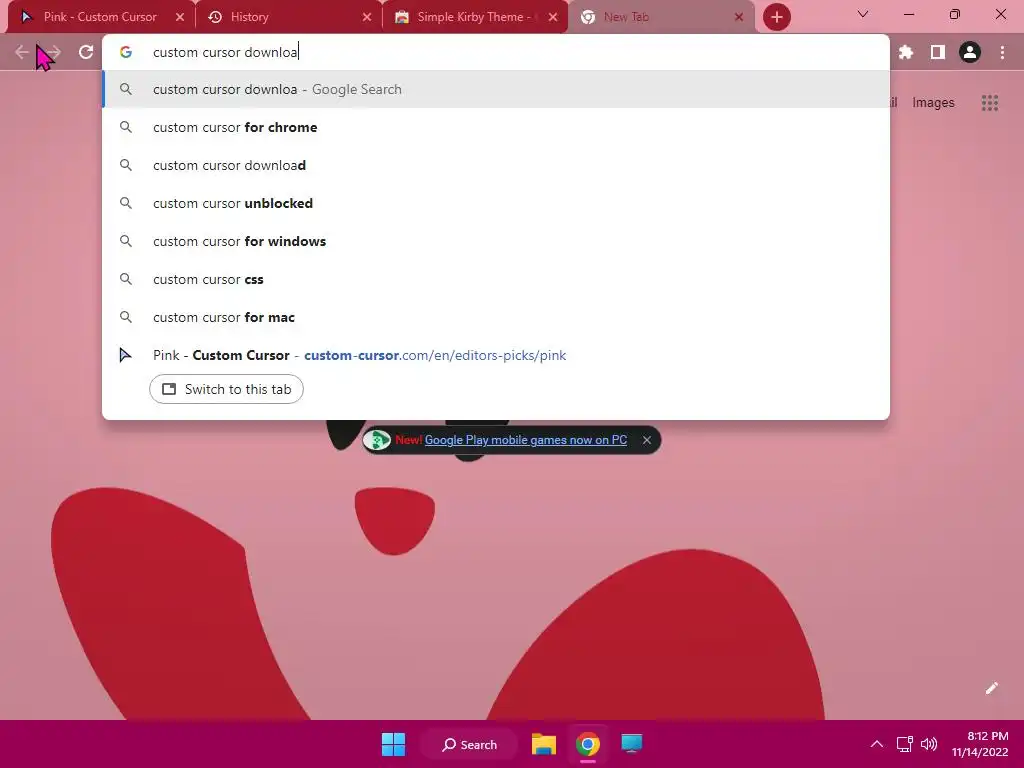Screen dimensions: 1024x768
Task: Show hidden tray icons chevron
Action: pyautogui.click(x=877, y=744)
